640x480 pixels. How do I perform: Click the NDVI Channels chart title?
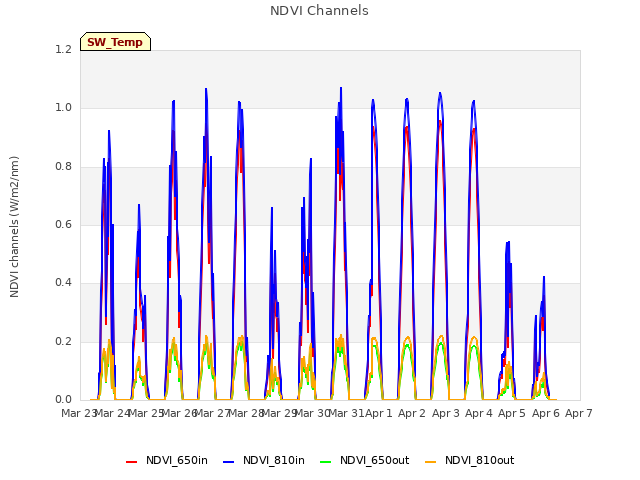point(319,11)
